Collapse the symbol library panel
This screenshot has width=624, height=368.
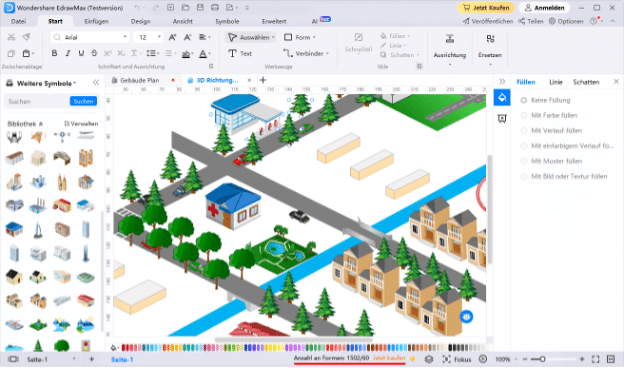(x=96, y=83)
